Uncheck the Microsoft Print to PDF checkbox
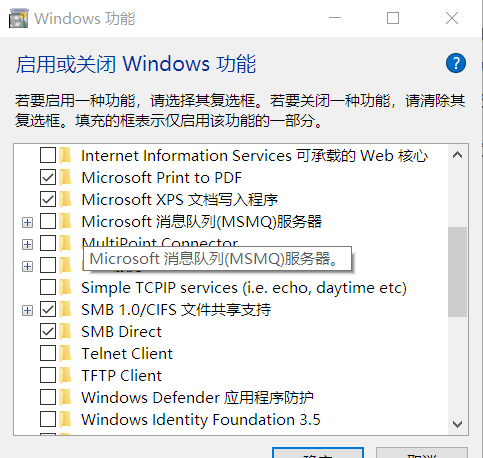 [x=48, y=177]
